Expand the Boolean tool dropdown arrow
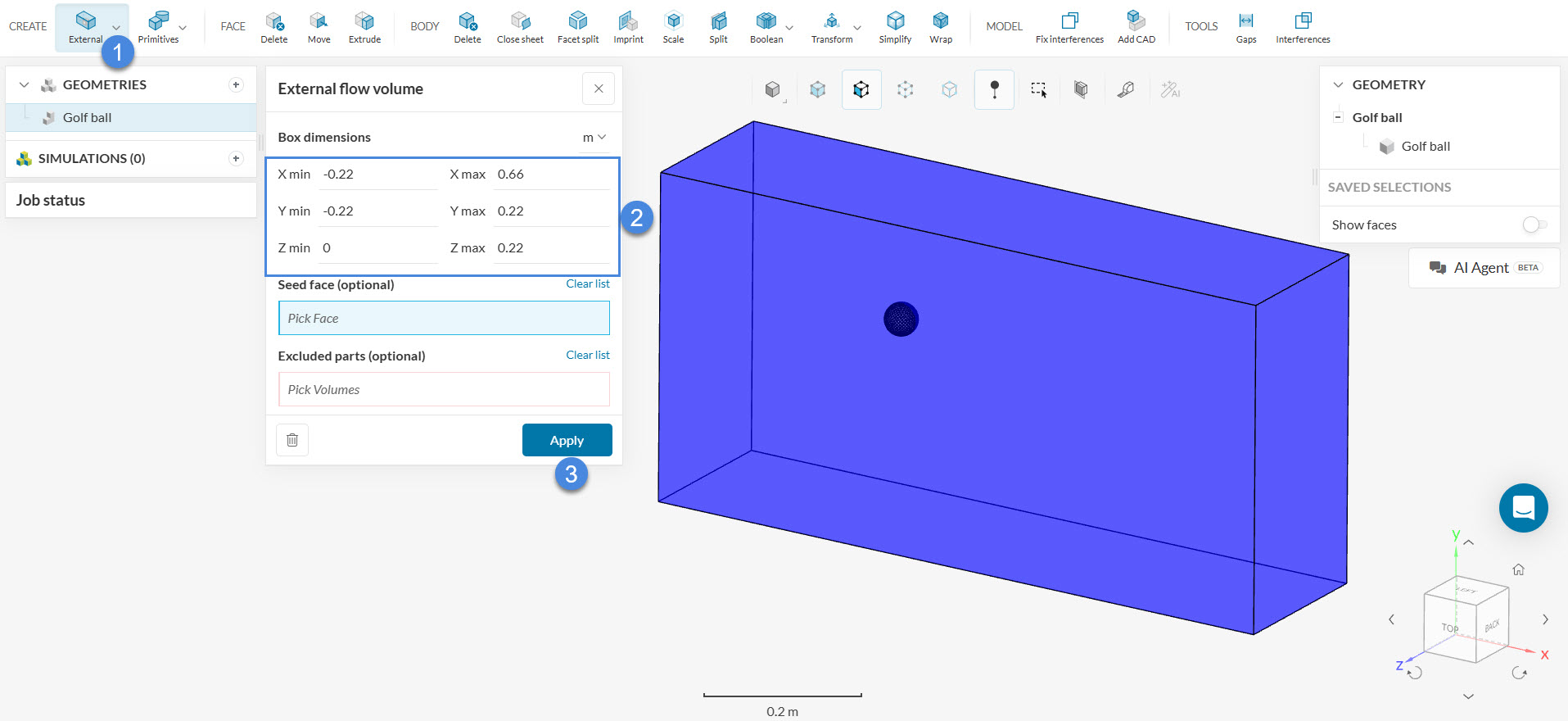 click(789, 28)
